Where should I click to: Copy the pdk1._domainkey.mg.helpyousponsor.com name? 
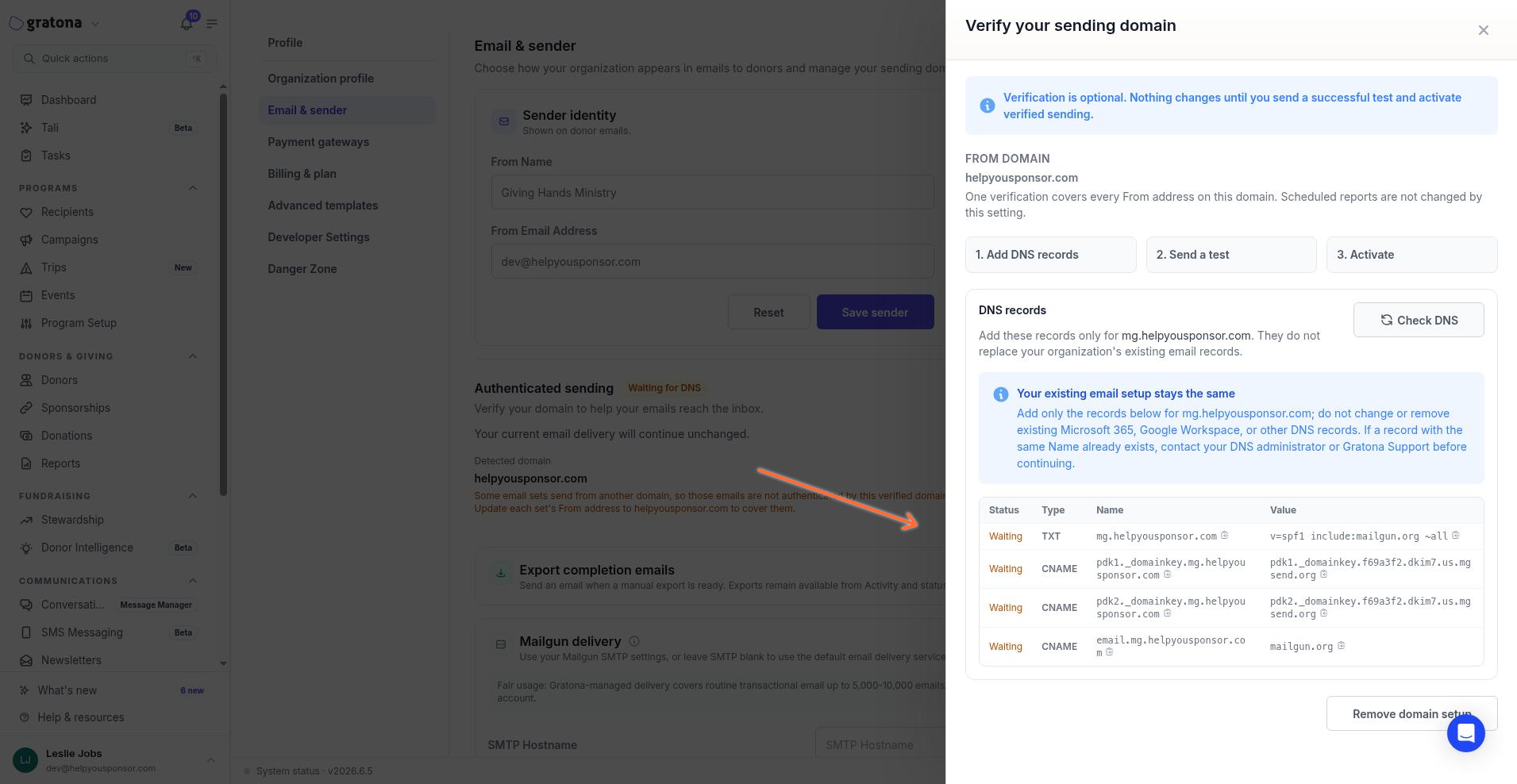1167,575
